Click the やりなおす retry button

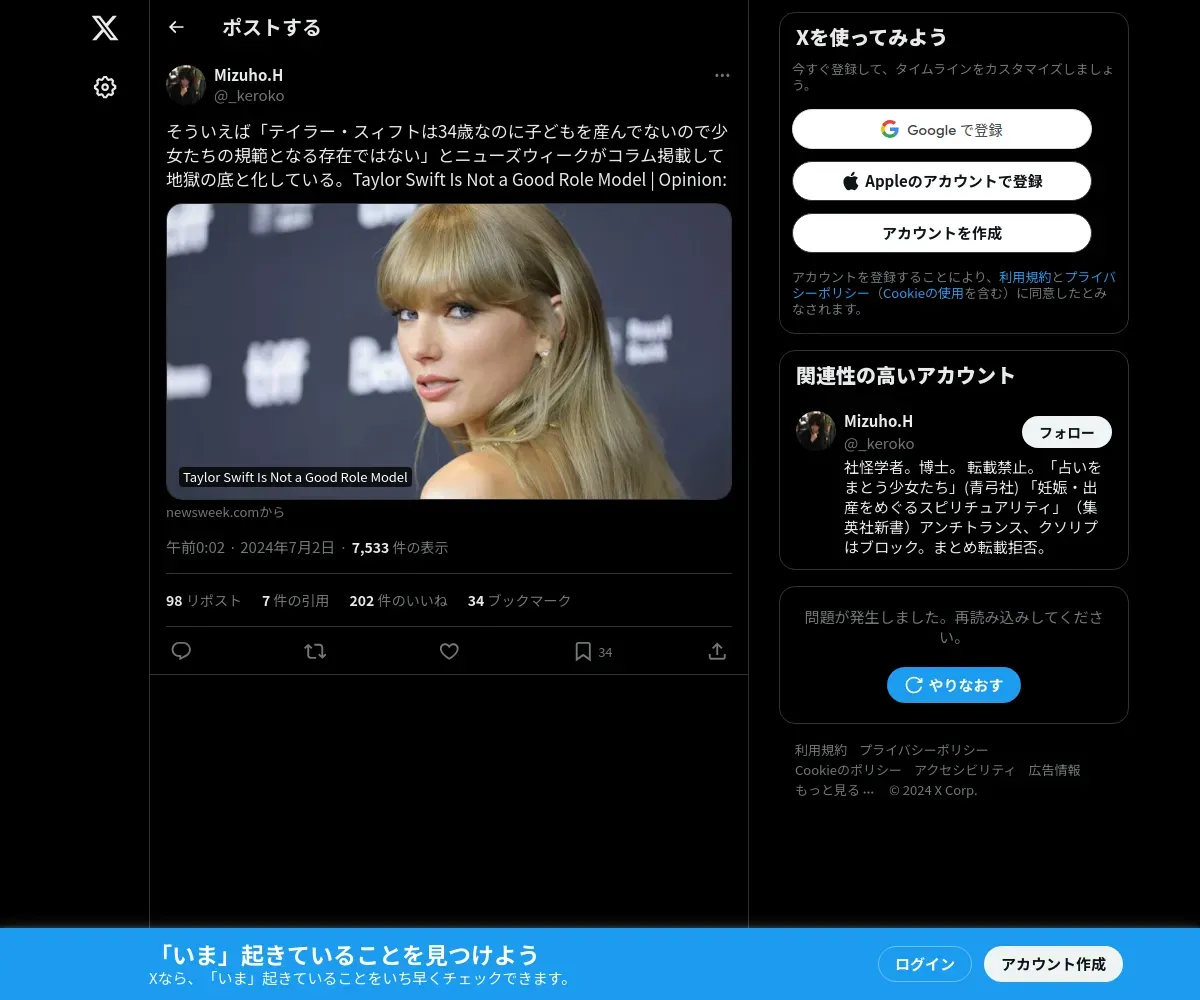(954, 685)
